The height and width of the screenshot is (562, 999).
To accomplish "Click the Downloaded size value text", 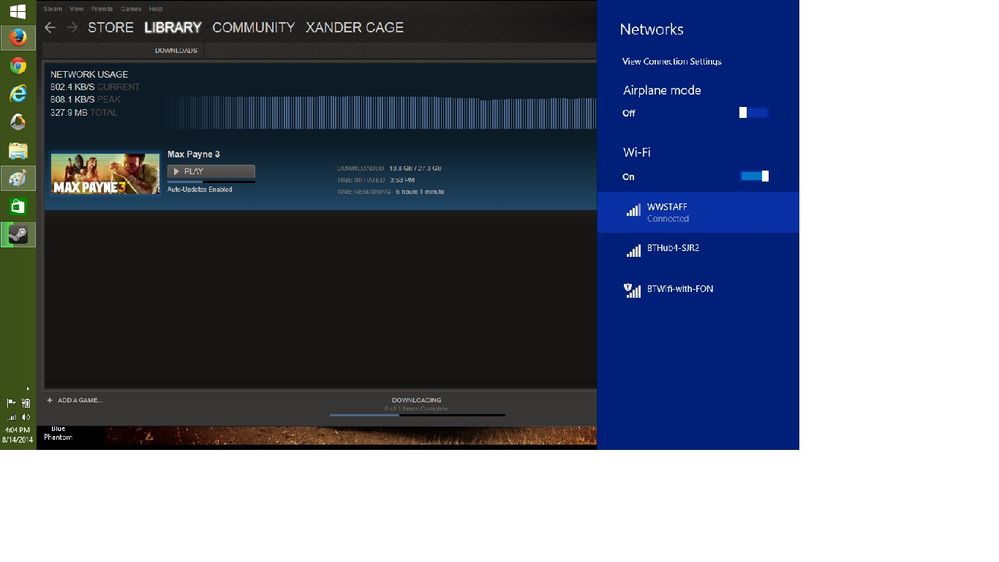I will point(415,168).
